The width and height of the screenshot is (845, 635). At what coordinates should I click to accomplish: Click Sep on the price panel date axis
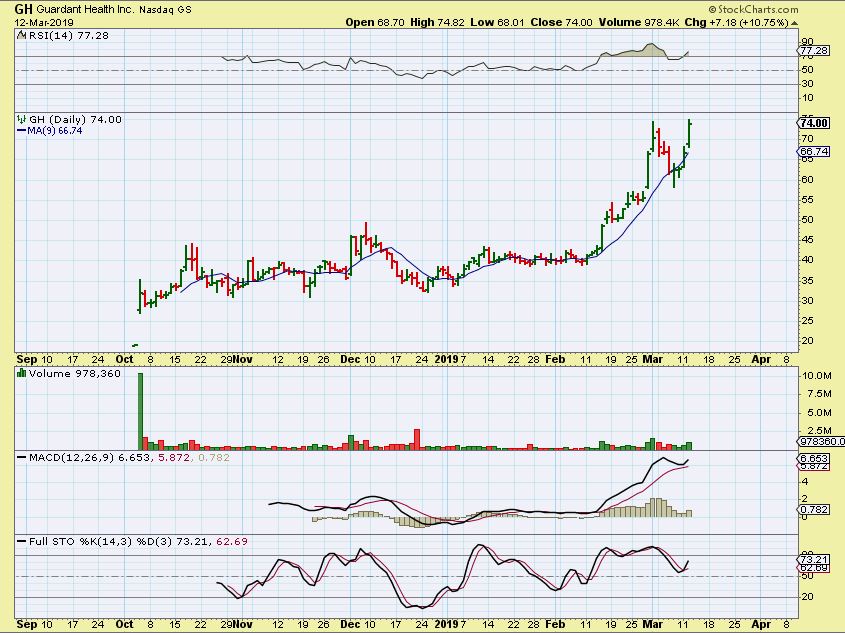27,360
